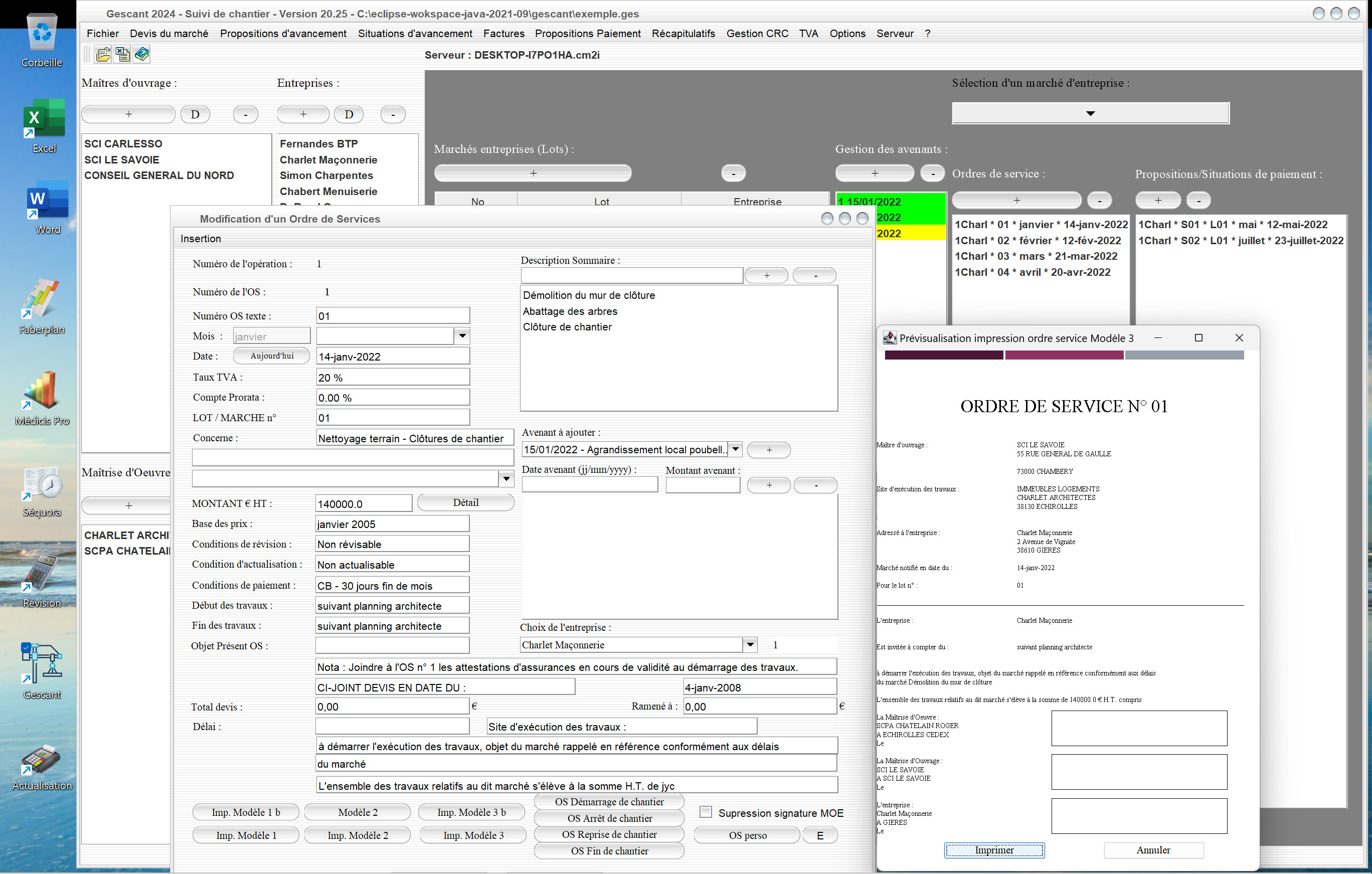Expand the empty combo box below Concerne

(506, 478)
